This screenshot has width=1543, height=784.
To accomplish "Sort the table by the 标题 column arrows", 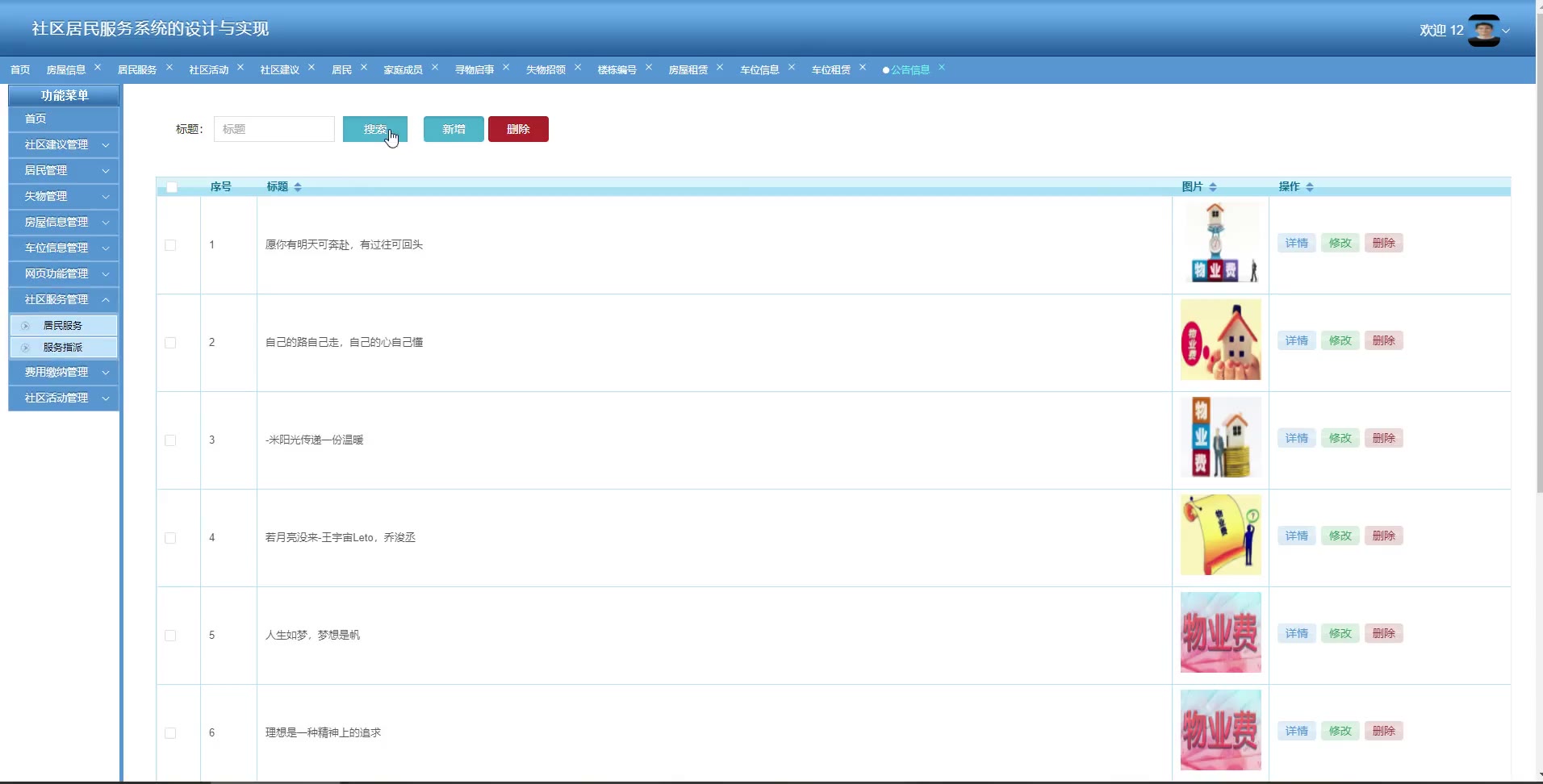I will coord(298,187).
